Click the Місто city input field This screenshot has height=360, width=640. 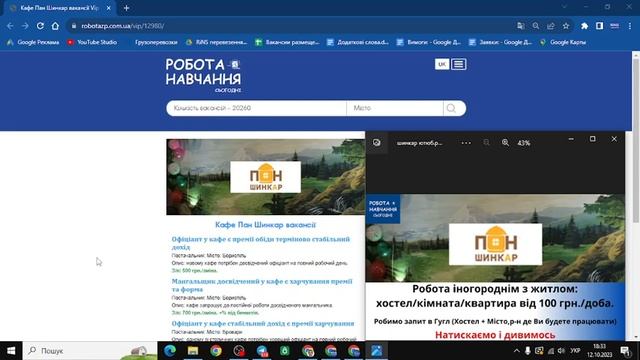[x=395, y=108]
